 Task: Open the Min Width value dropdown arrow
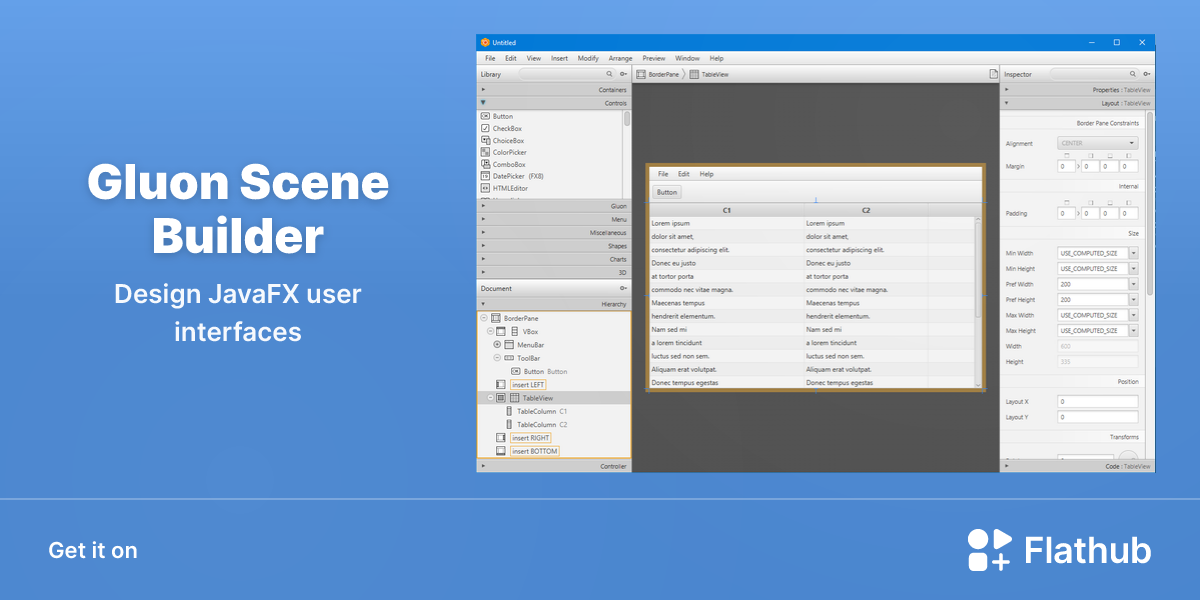pyautogui.click(x=1133, y=253)
